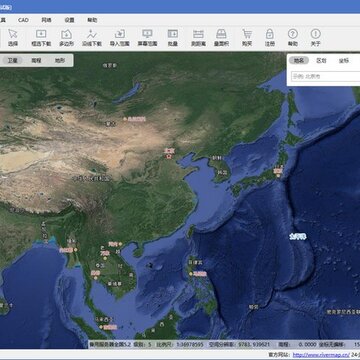
Task: Select the 沿线下载 along-line download tool
Action: click(92, 38)
